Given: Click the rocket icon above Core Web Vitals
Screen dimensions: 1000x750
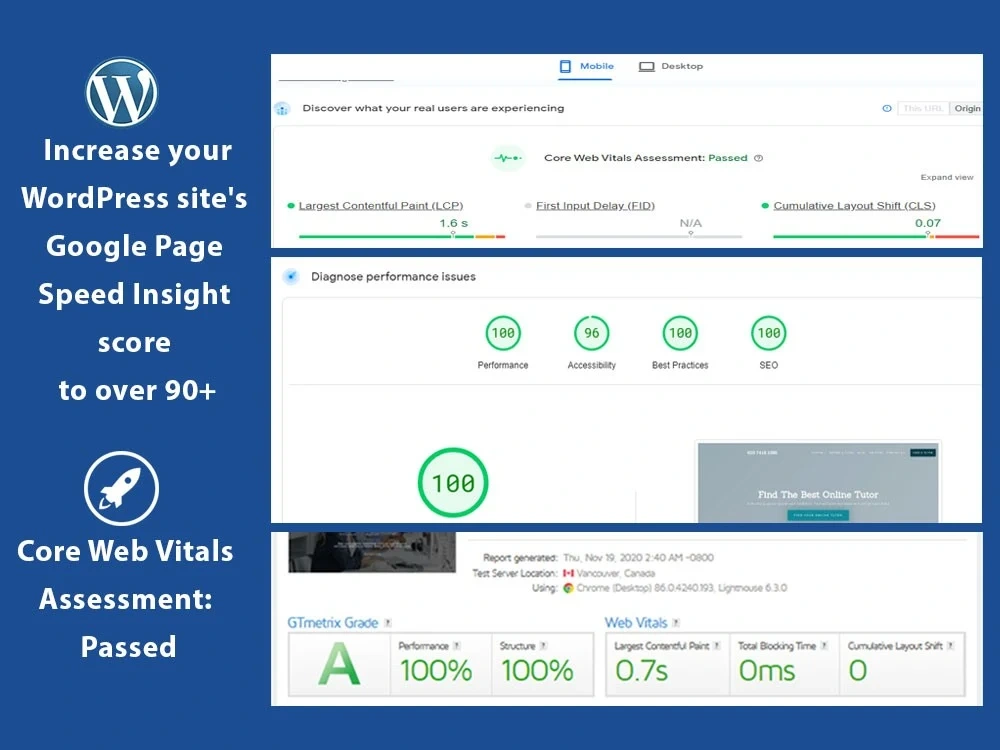Looking at the screenshot, I should click(121, 488).
